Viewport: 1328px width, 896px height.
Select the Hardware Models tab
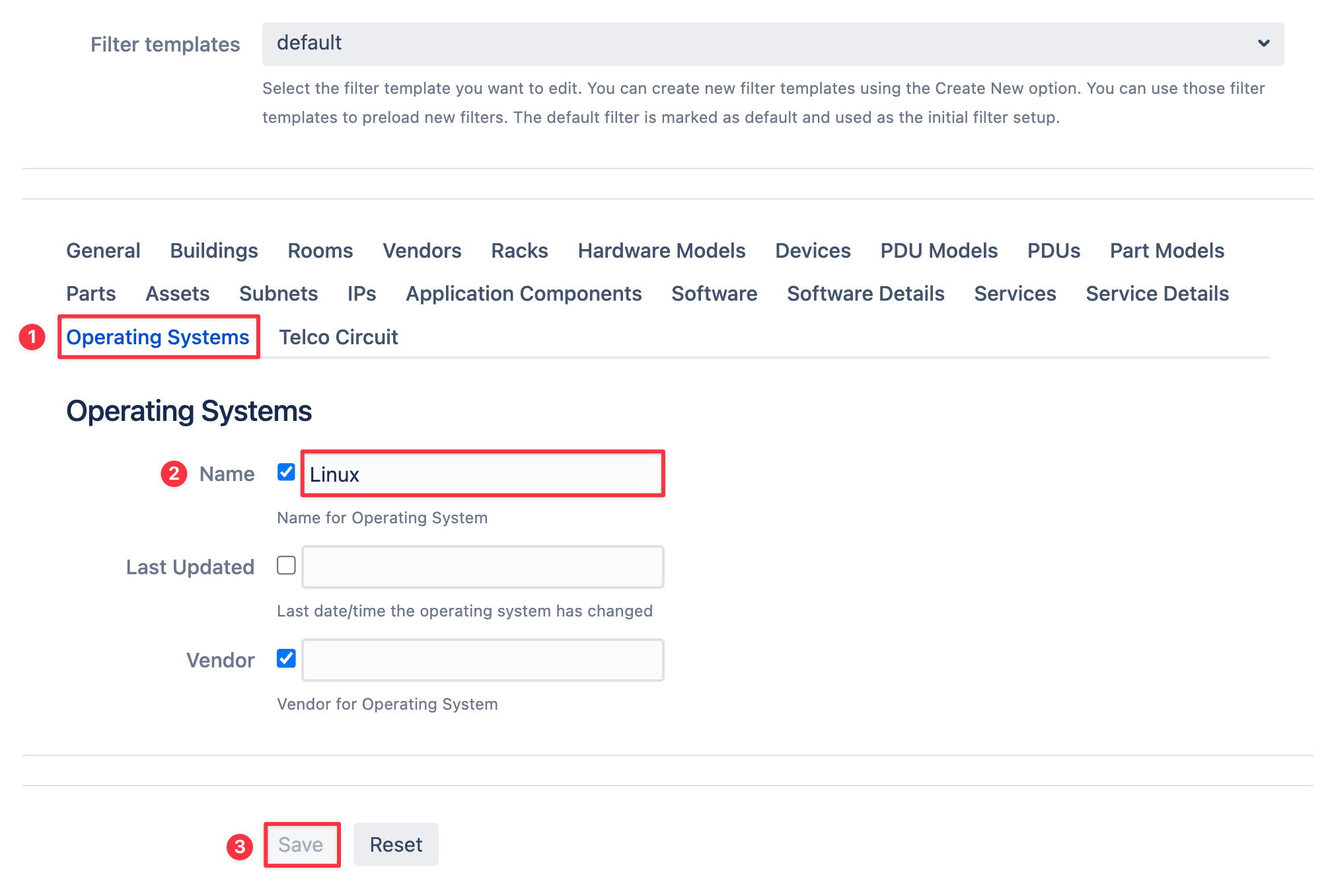(x=661, y=250)
